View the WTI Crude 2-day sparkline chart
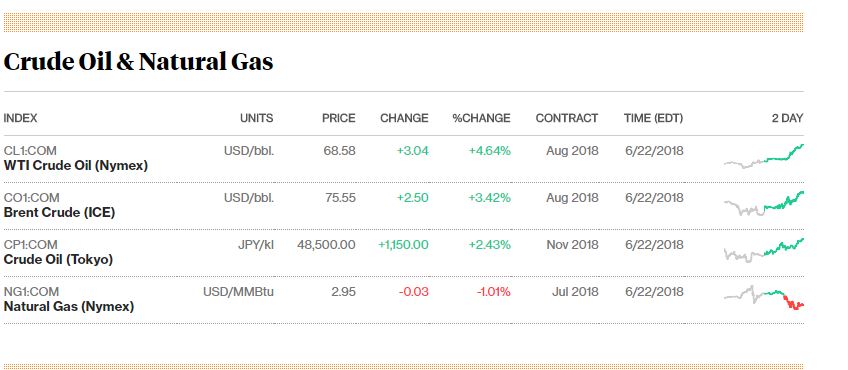The image size is (848, 370). coord(764,156)
